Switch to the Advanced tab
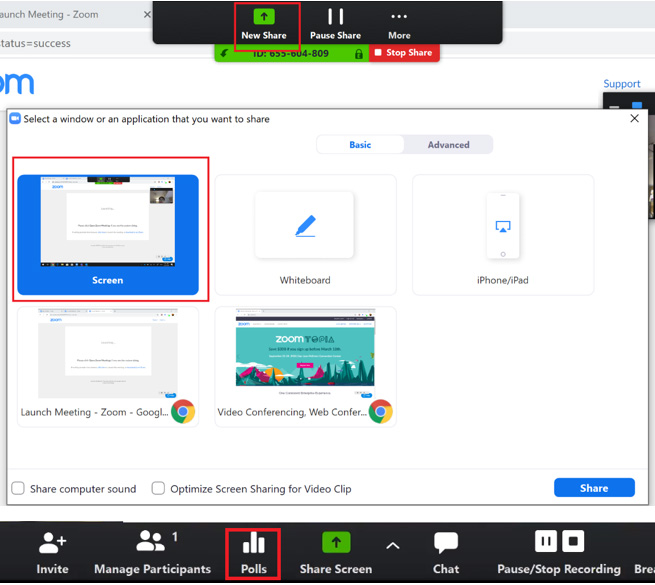This screenshot has height=585, width=655. (448, 145)
